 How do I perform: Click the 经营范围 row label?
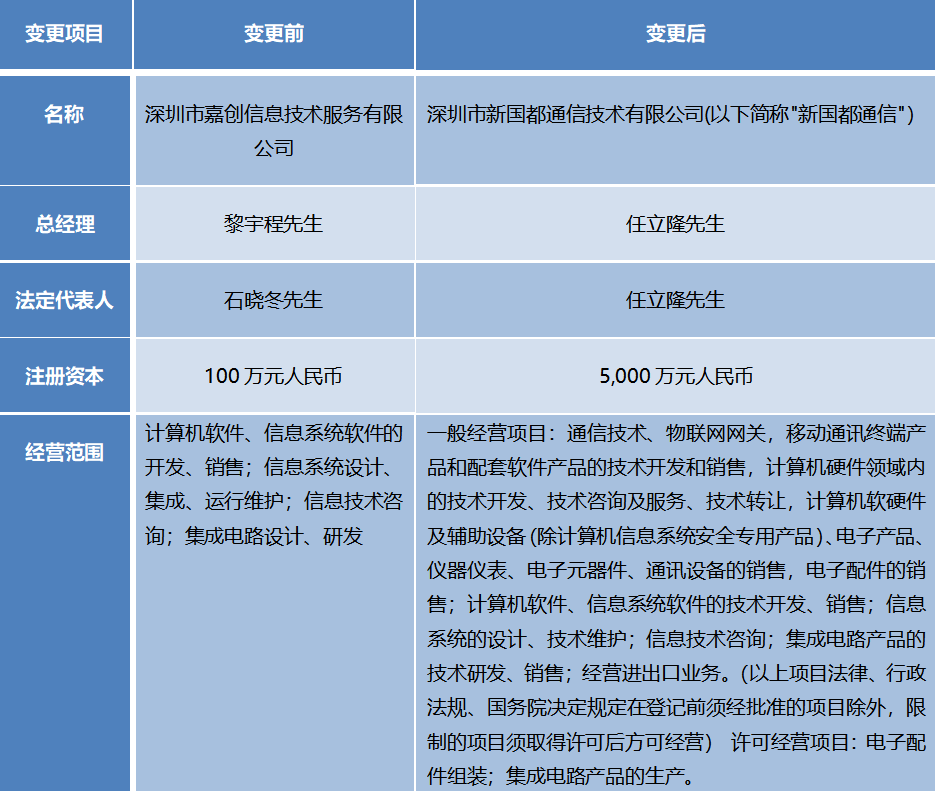64,603
